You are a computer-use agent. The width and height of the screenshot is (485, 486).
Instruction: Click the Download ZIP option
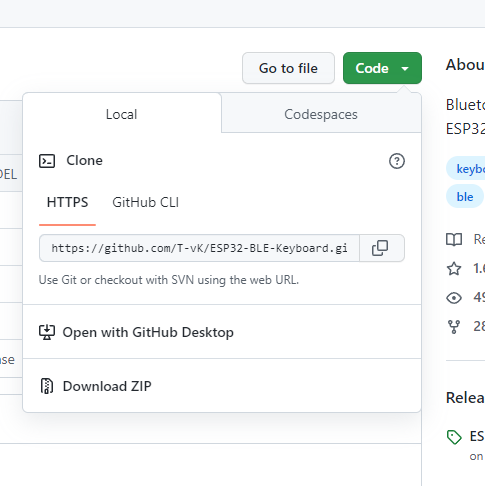click(x=222, y=386)
